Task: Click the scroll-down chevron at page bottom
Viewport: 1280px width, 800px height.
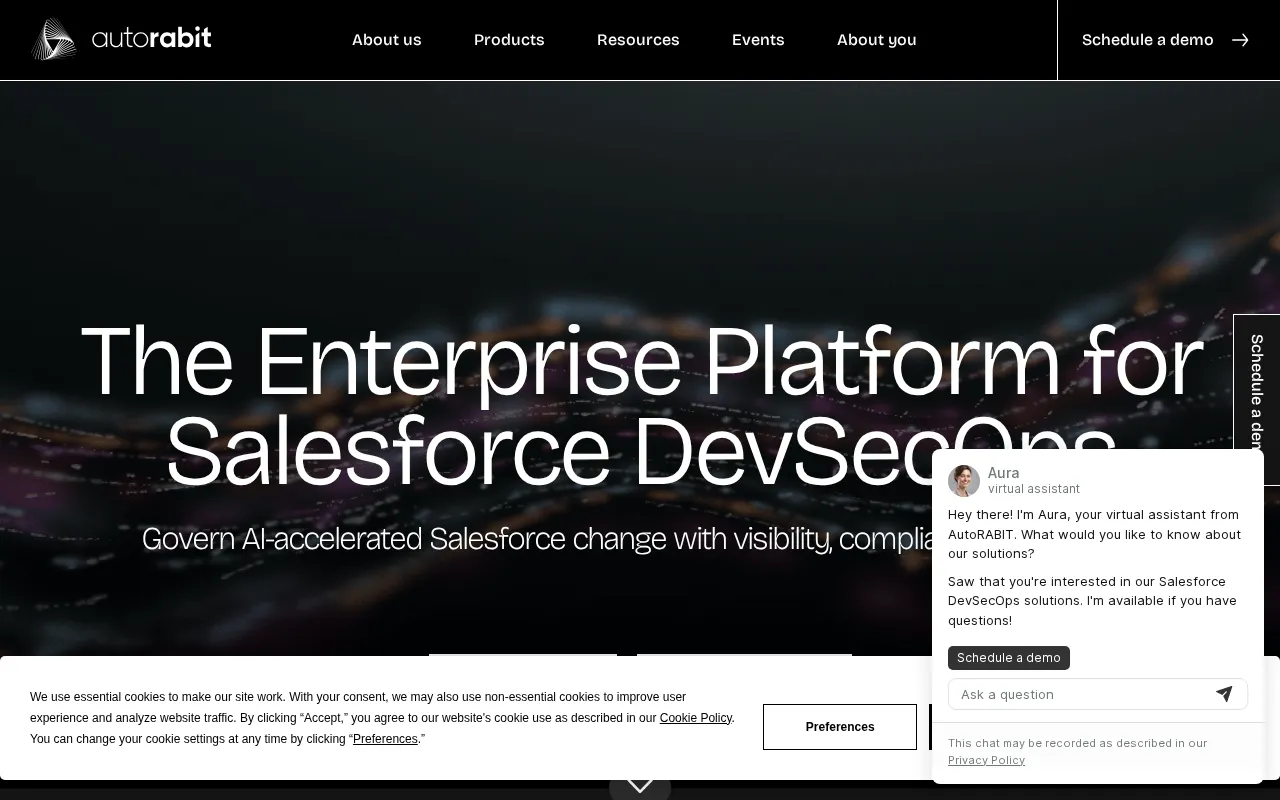Action: [640, 785]
